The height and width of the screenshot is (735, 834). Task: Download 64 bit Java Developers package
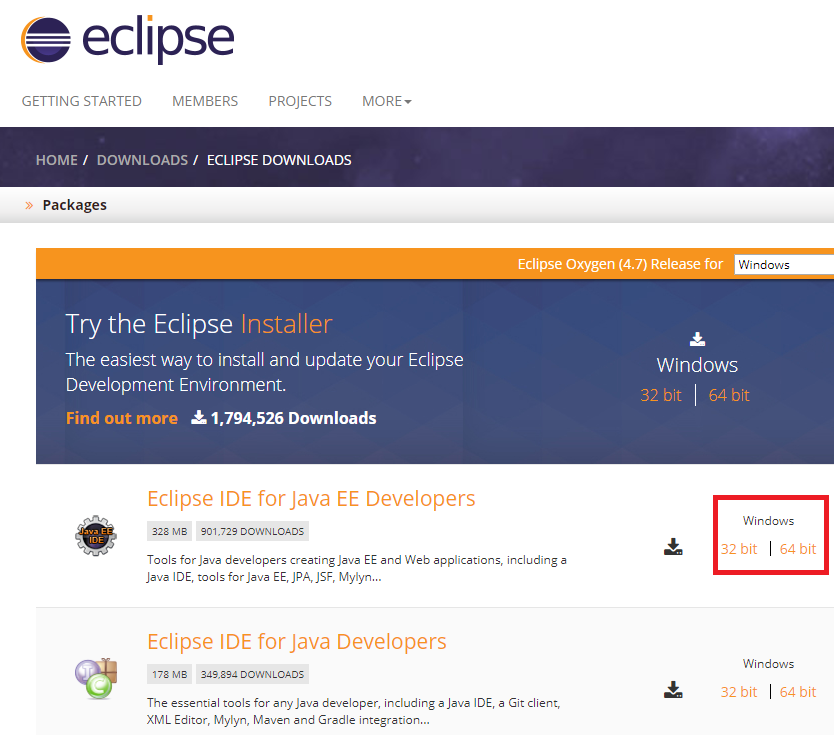pos(798,692)
